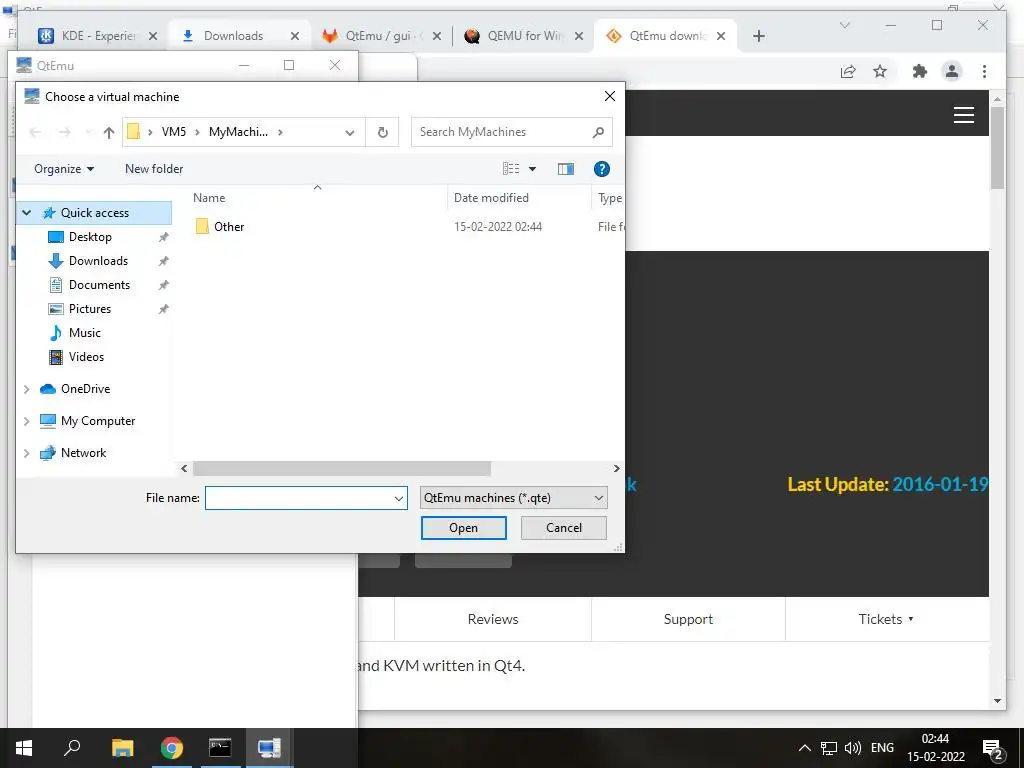
Task: Switch to Downloads browser tab
Action: pyautogui.click(x=232, y=36)
